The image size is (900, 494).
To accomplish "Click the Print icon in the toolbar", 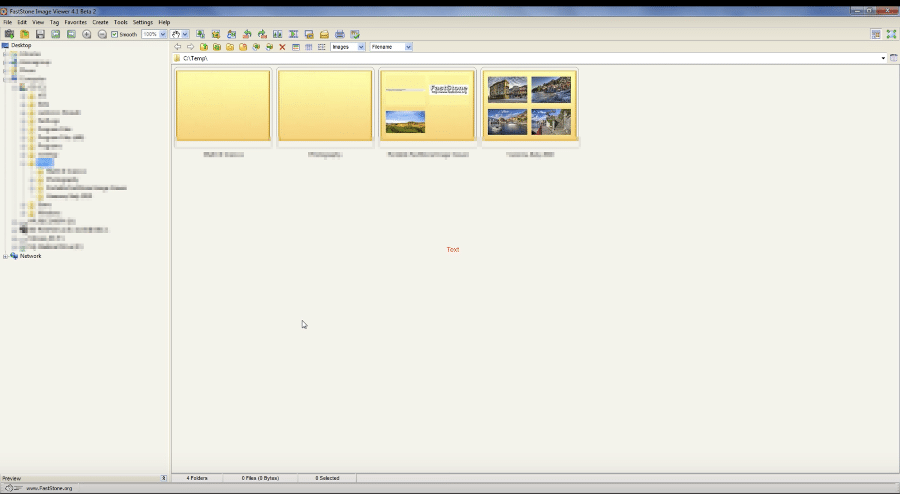I will pos(340,34).
